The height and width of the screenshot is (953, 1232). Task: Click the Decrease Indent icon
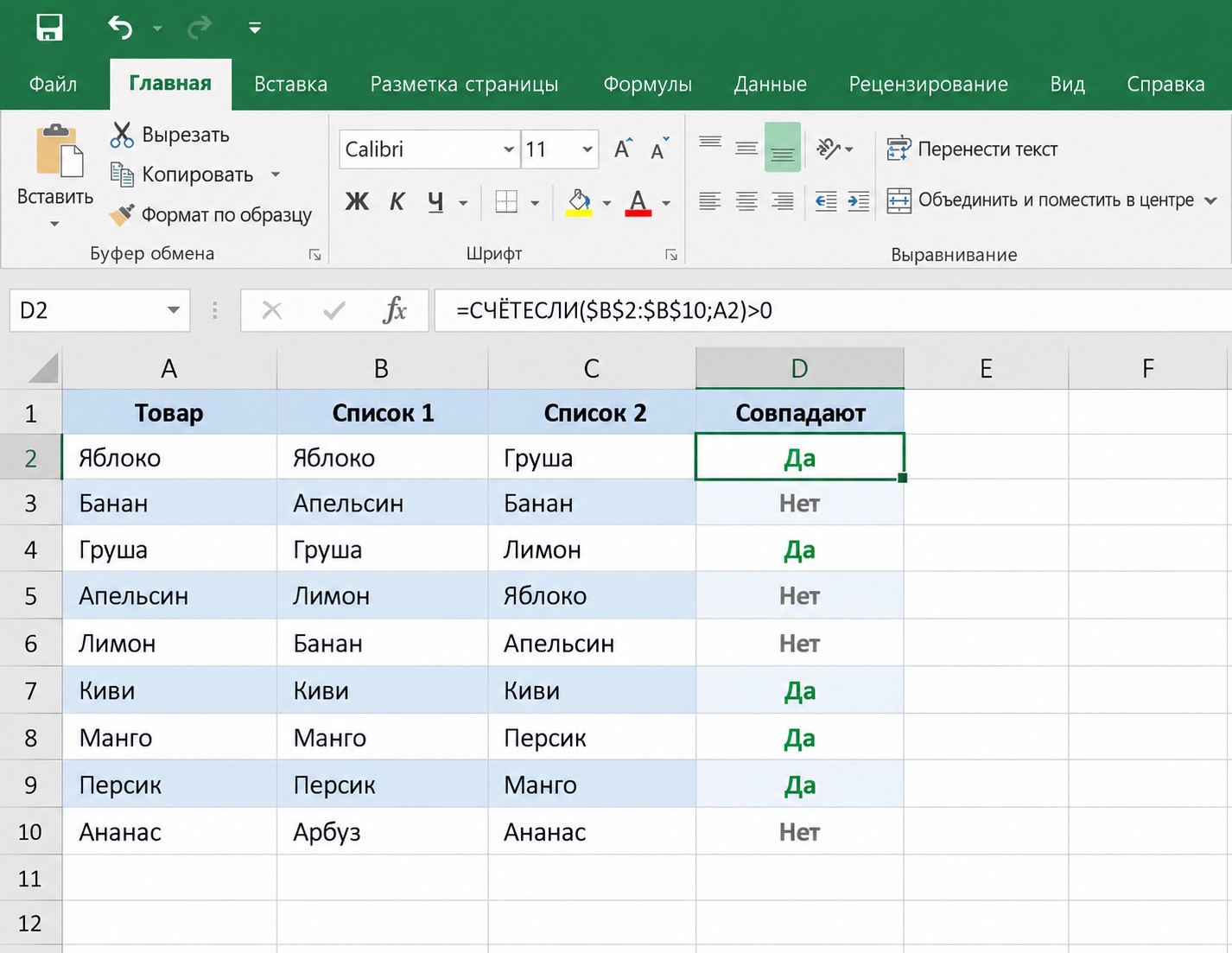(x=826, y=202)
